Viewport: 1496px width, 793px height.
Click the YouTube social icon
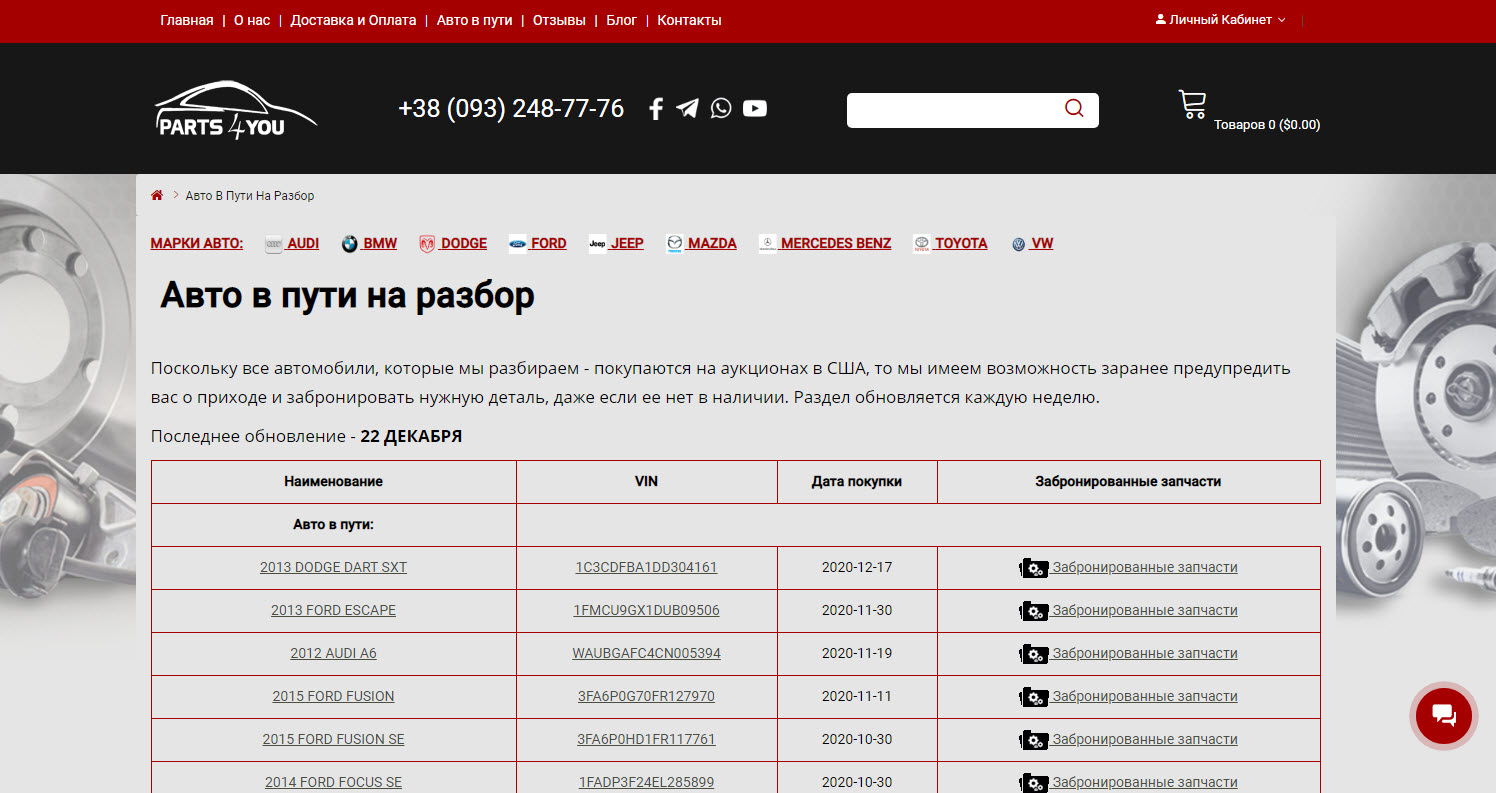(x=754, y=108)
